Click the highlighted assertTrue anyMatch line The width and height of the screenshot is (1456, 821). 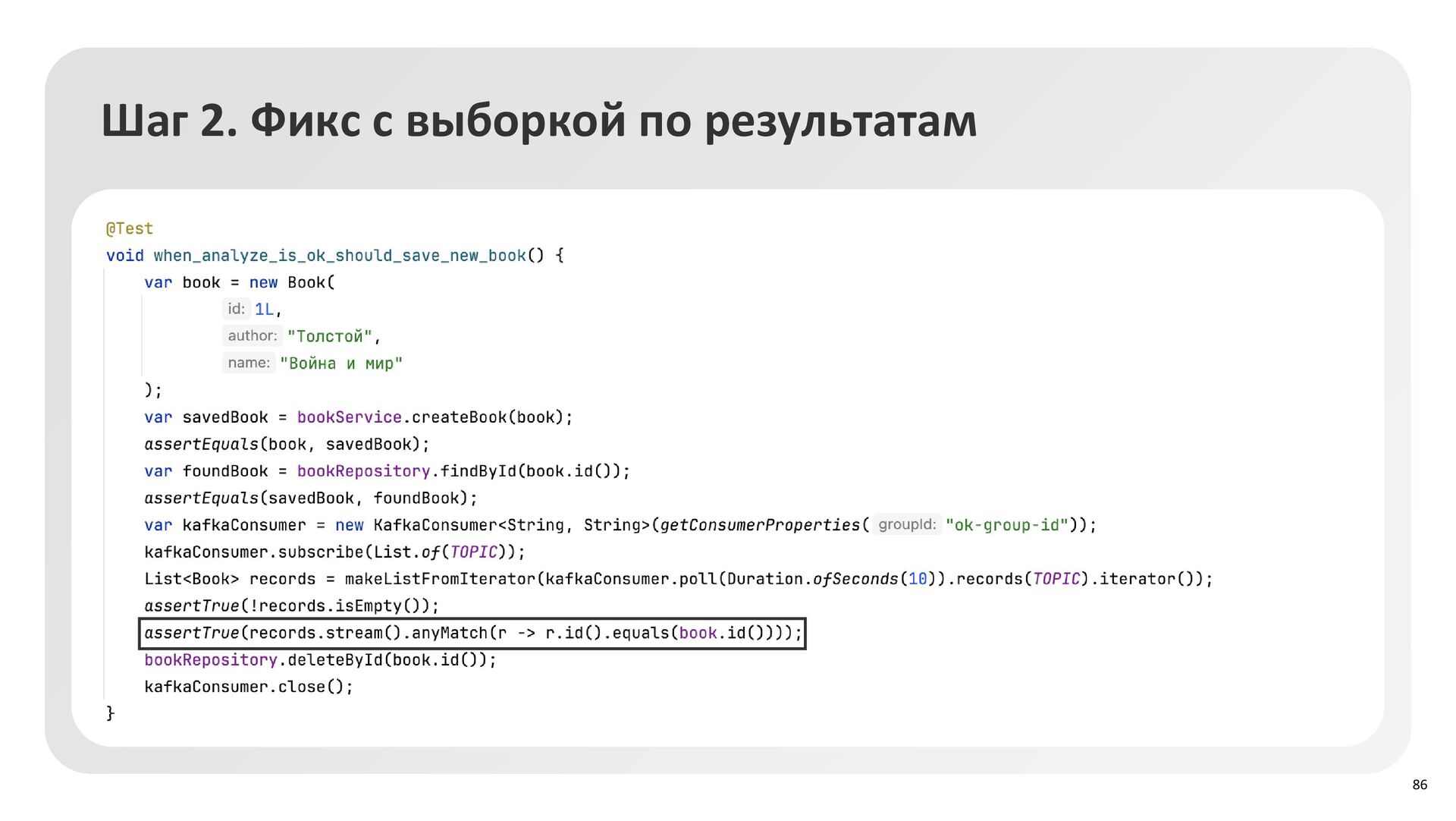472,633
